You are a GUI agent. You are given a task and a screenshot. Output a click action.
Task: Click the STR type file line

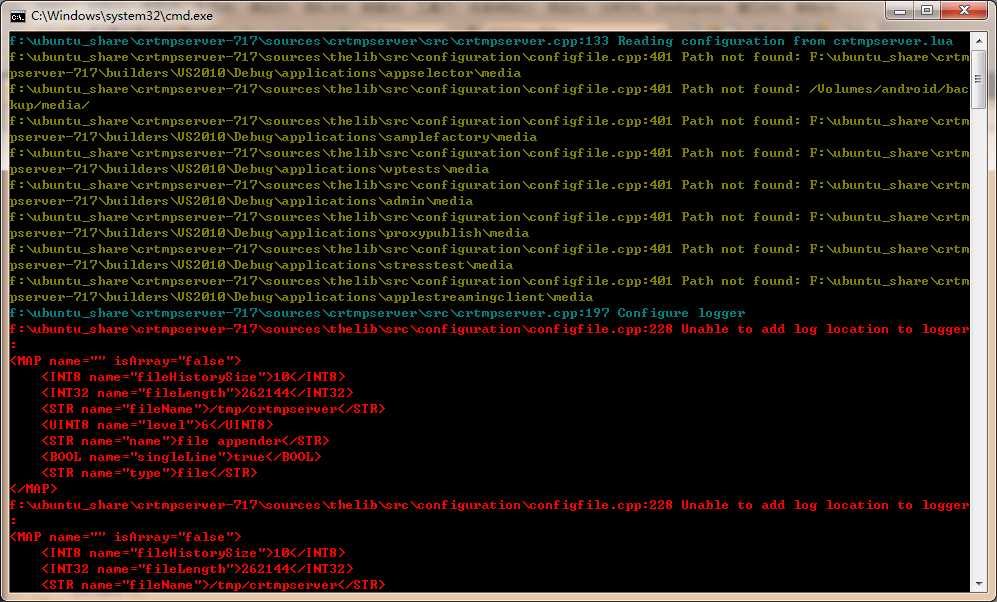pos(149,472)
